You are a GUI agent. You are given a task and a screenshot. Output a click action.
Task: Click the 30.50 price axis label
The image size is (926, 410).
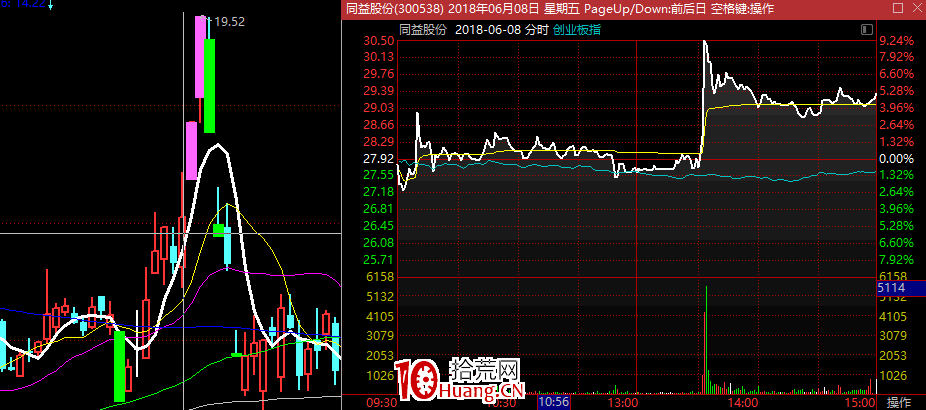tap(380, 41)
